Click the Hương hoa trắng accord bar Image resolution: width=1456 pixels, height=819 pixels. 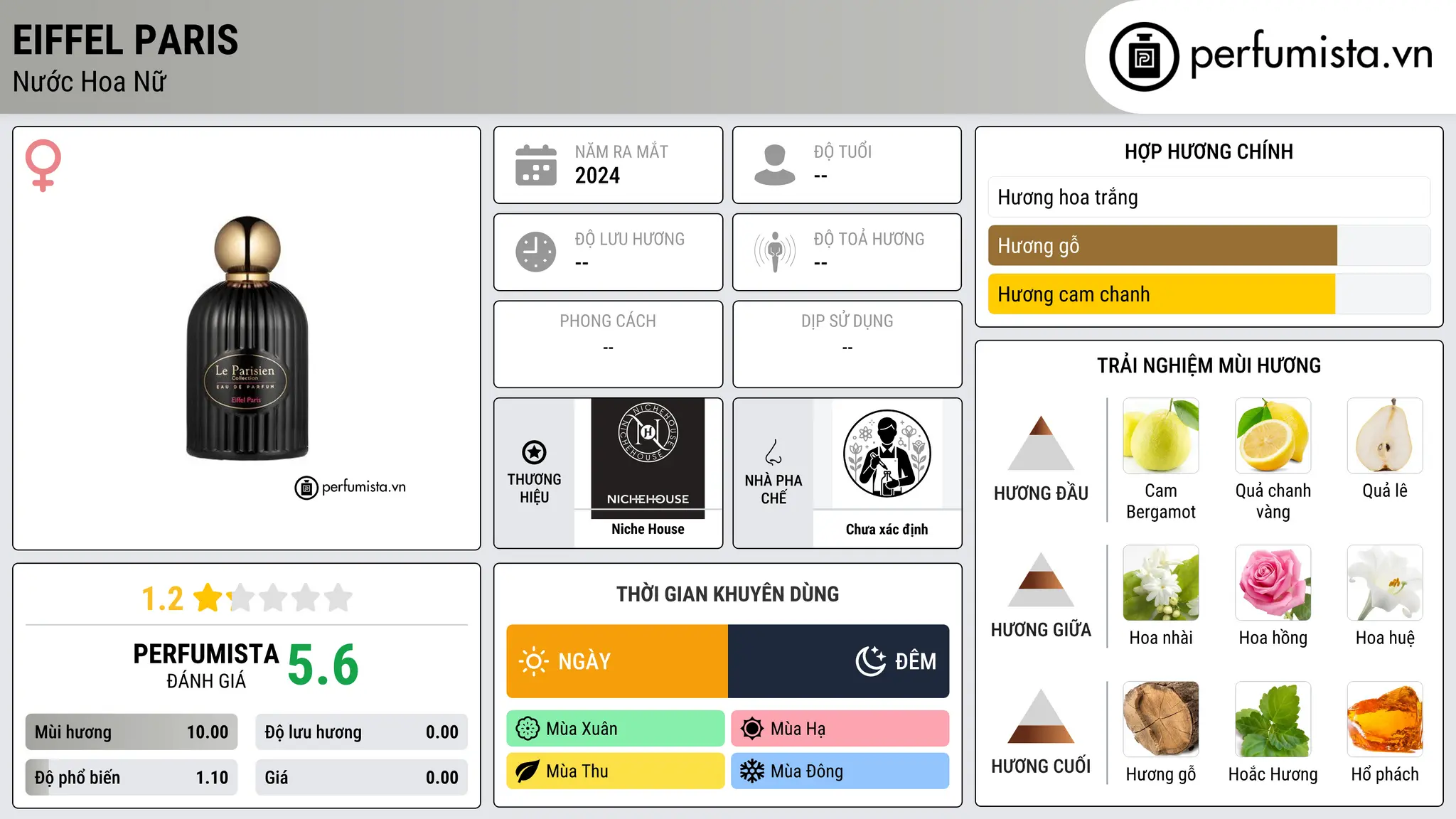point(1209,197)
